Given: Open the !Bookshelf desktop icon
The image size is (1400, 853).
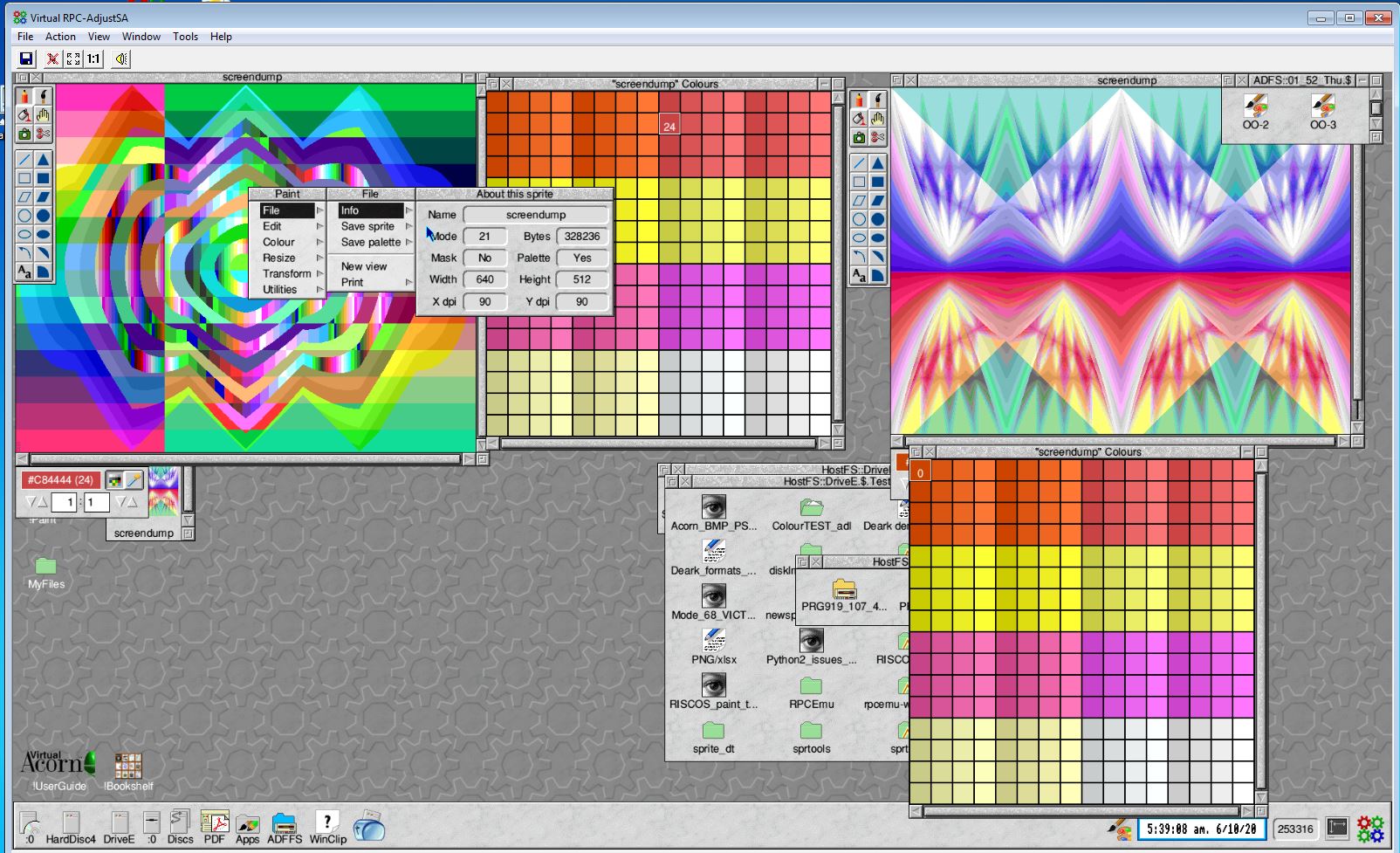Looking at the screenshot, I should (x=128, y=772).
